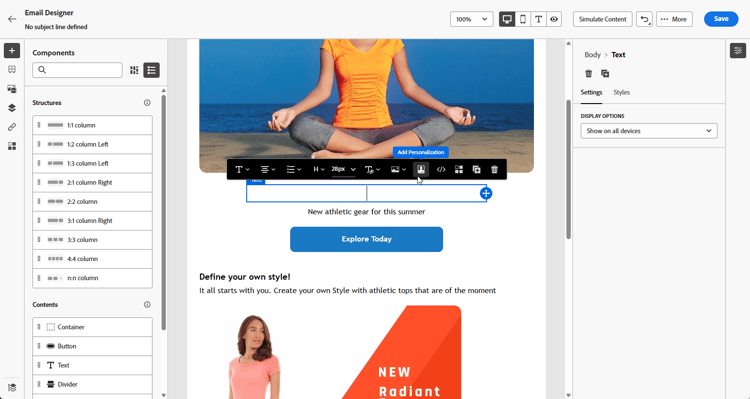Open the layers icon in left sidebar
The height and width of the screenshot is (399, 750).
[12, 108]
